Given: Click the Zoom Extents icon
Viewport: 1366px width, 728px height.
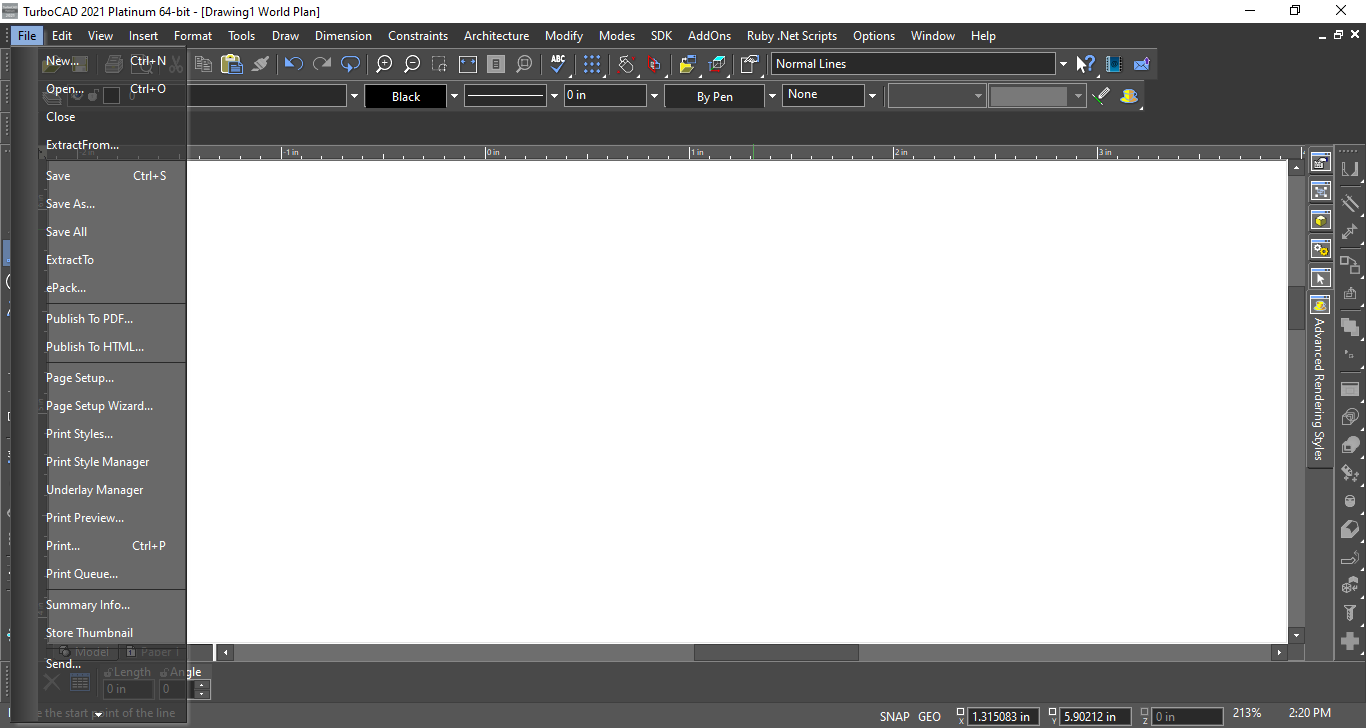Looking at the screenshot, I should [468, 64].
